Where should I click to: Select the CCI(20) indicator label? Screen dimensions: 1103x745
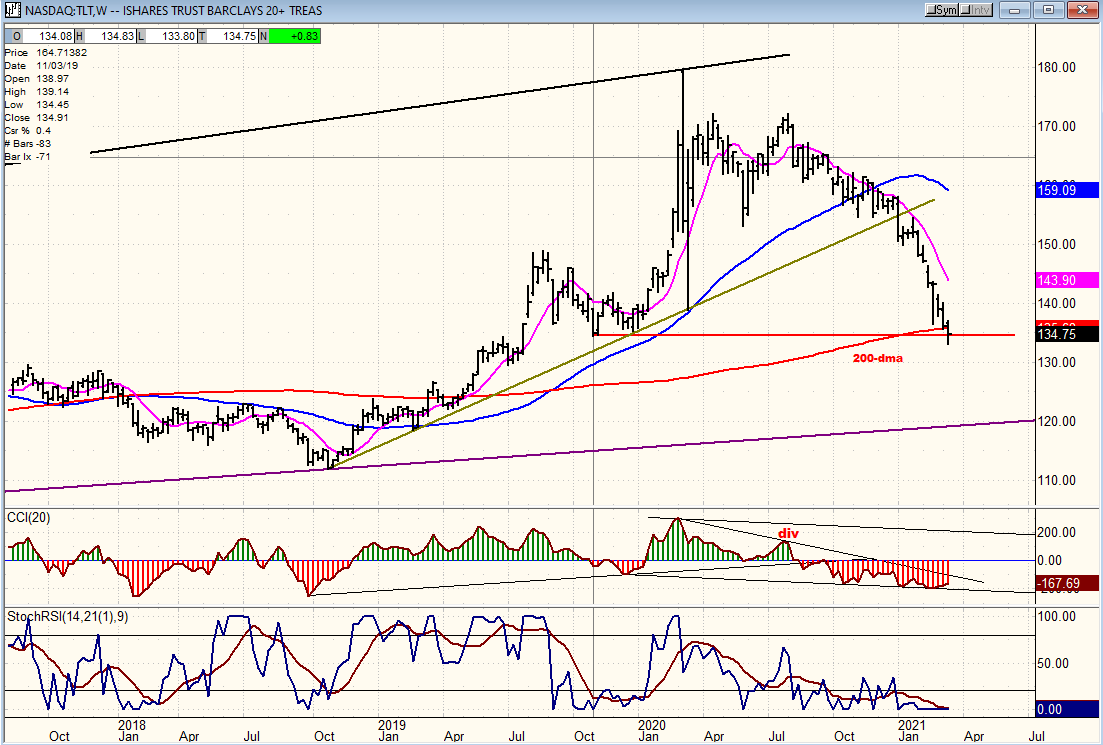(x=29, y=518)
